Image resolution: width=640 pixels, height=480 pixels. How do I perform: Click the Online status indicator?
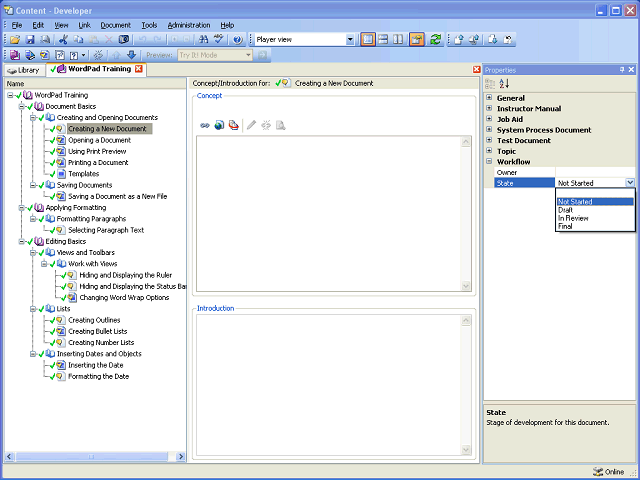point(609,472)
